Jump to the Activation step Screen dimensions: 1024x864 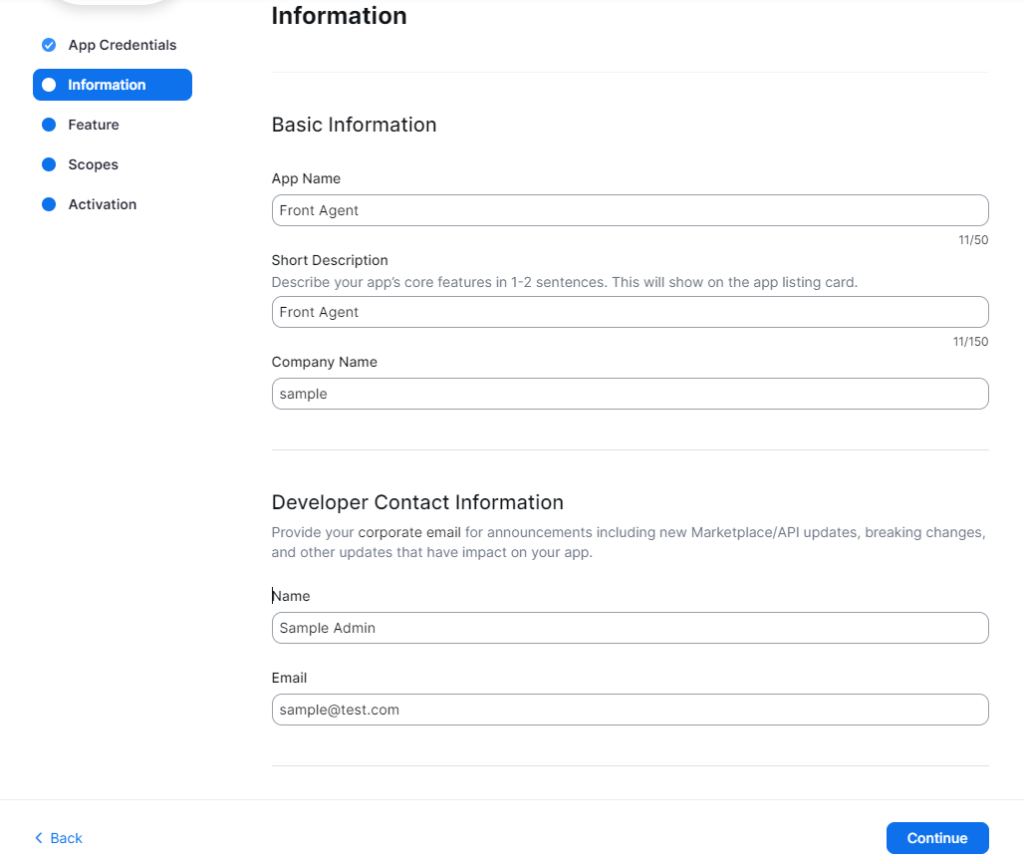coord(102,205)
